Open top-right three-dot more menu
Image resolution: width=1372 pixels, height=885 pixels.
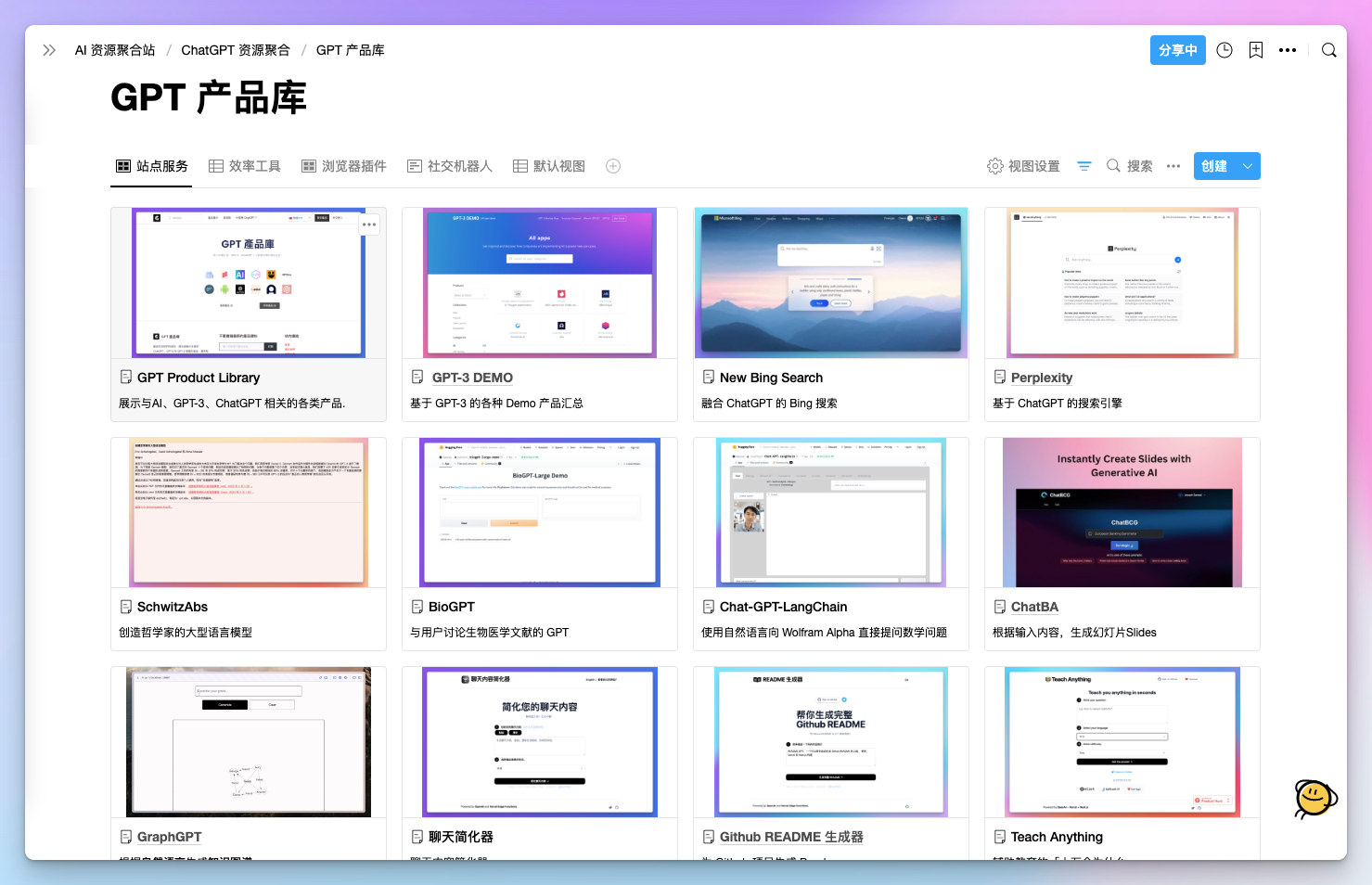[x=1288, y=50]
